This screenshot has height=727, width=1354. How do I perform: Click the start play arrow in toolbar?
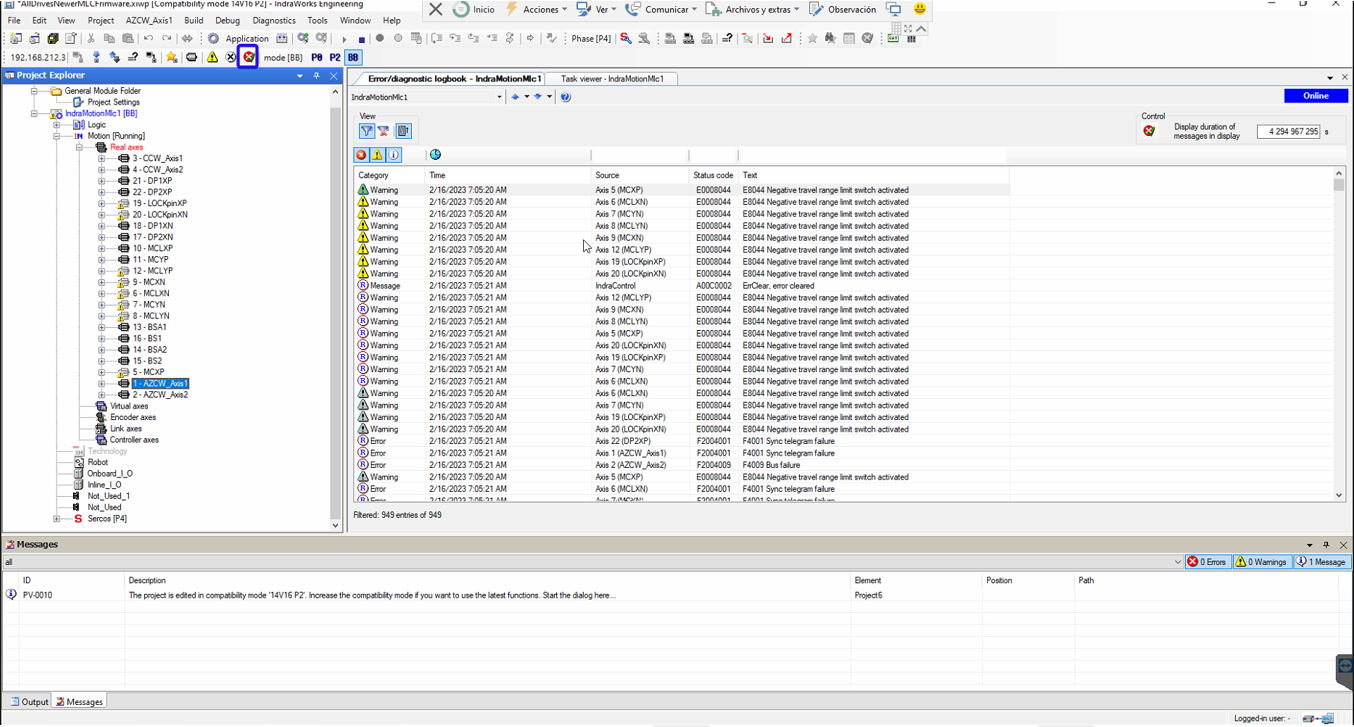(344, 39)
